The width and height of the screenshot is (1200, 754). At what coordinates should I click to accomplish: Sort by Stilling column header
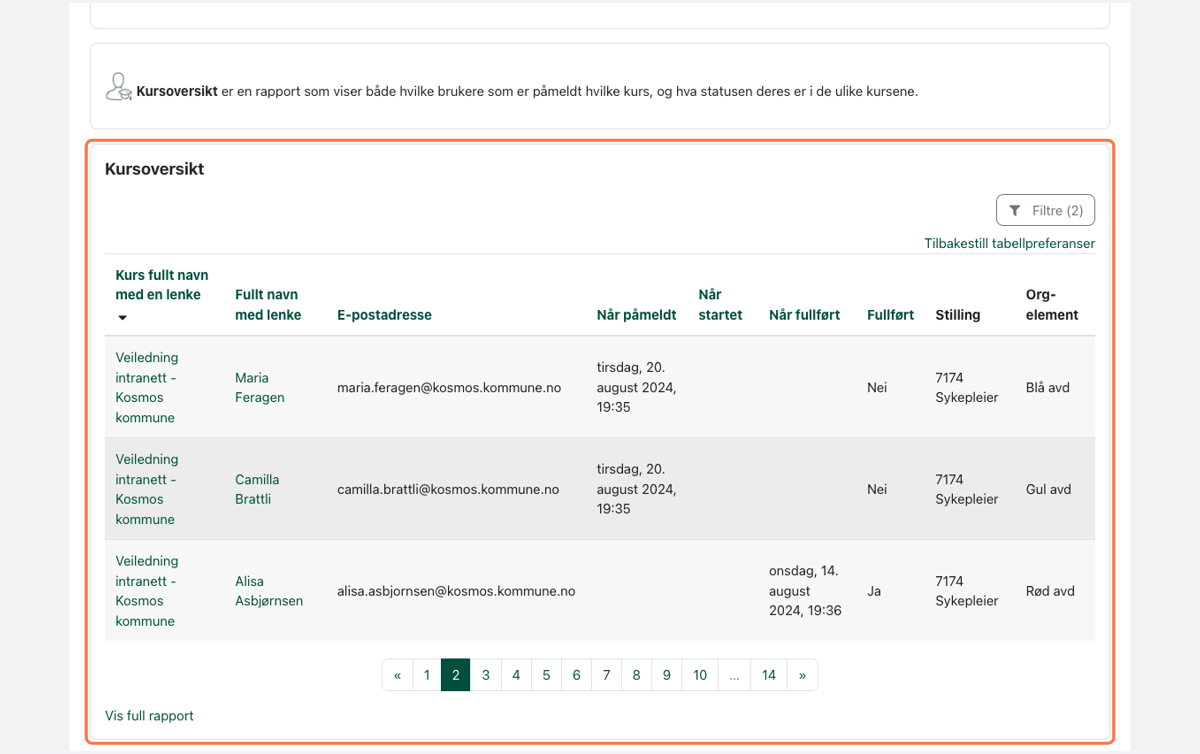tap(957, 314)
